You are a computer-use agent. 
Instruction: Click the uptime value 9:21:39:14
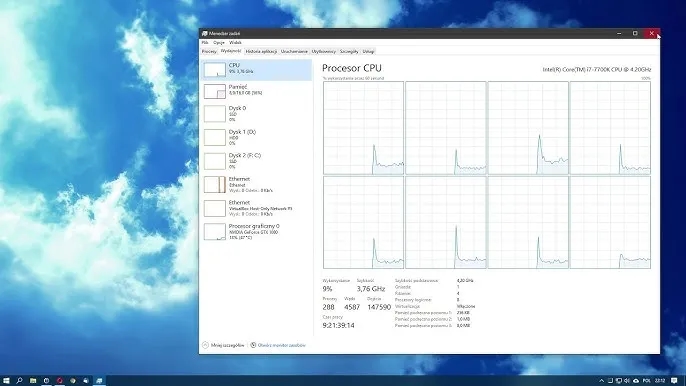click(338, 326)
